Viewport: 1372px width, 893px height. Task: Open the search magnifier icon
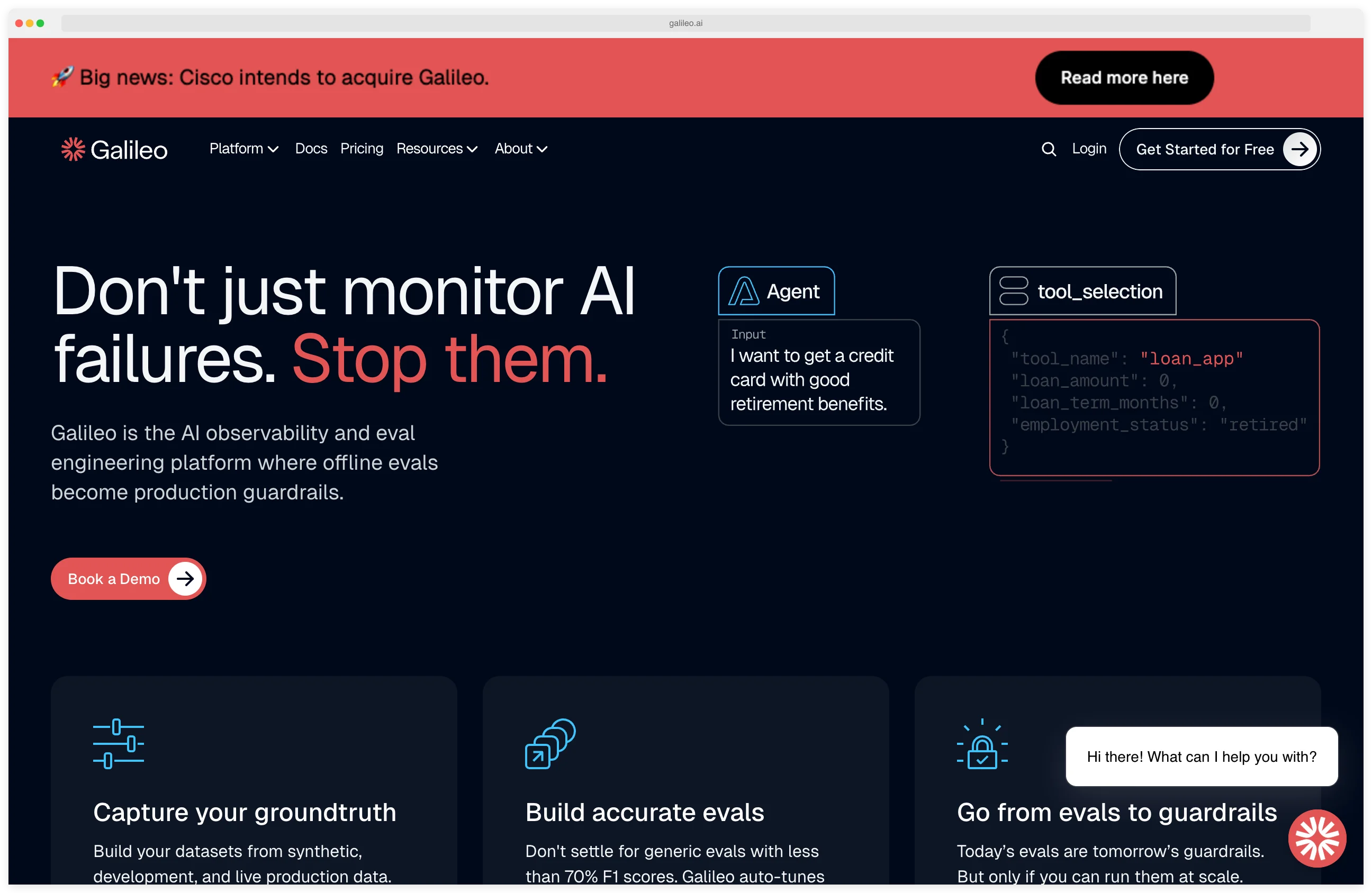coord(1049,149)
